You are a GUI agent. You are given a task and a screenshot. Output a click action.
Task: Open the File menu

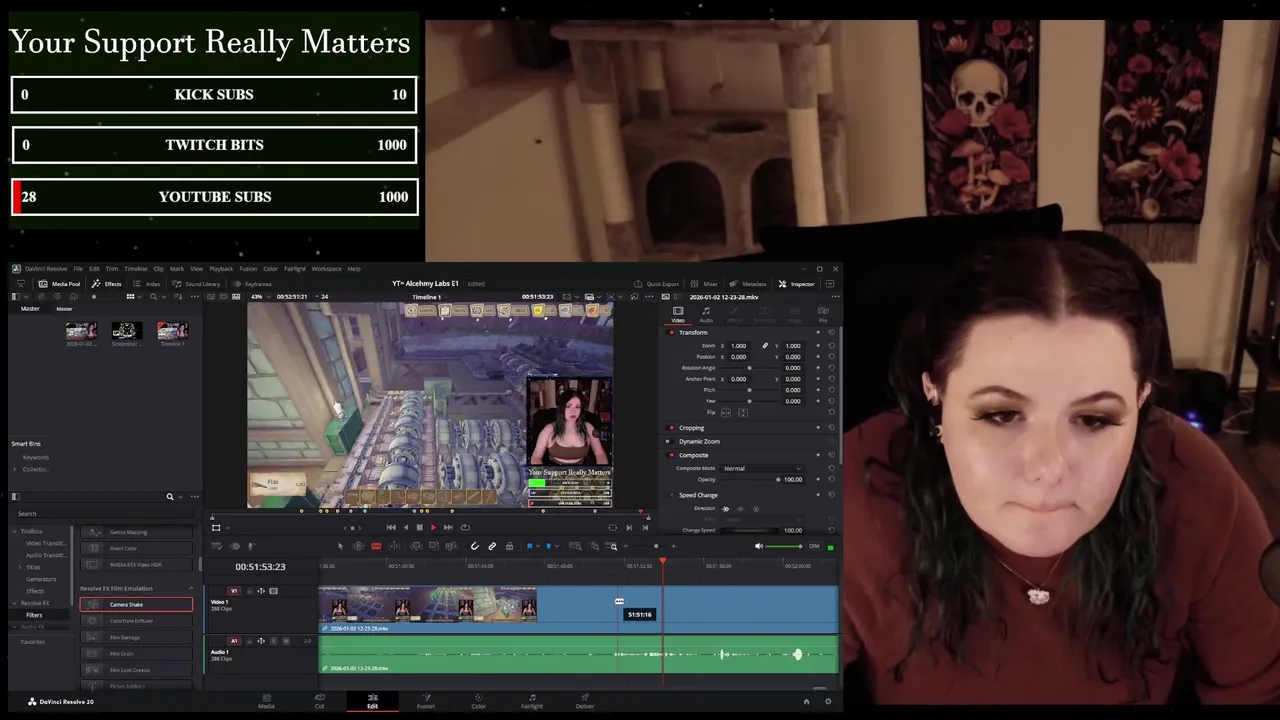pos(78,269)
